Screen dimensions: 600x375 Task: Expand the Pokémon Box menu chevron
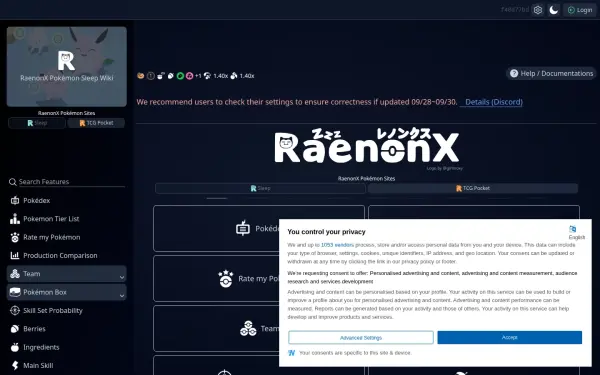click(x=122, y=295)
